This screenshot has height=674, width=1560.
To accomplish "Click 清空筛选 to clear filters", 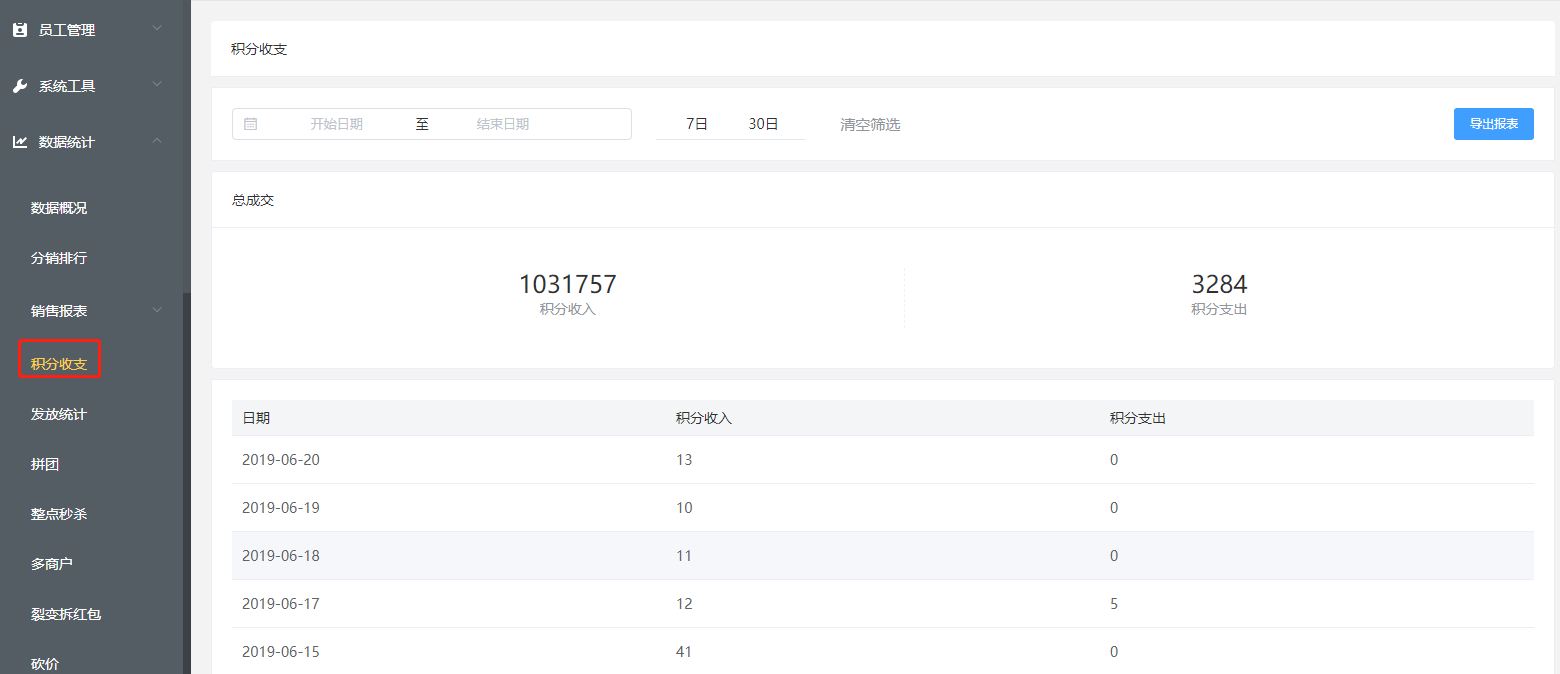I will point(870,125).
